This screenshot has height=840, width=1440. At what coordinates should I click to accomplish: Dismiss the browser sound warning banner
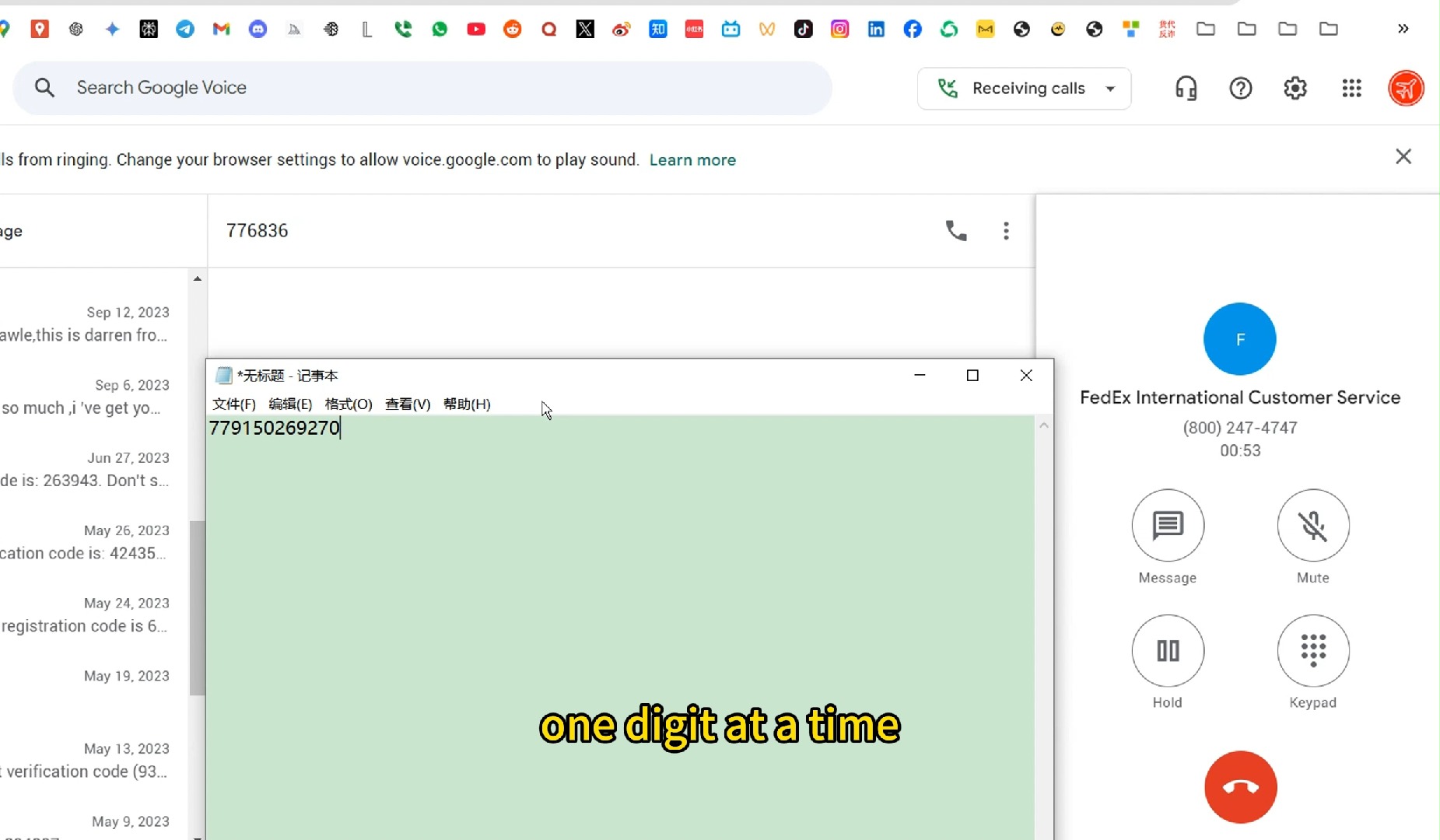pyautogui.click(x=1403, y=156)
